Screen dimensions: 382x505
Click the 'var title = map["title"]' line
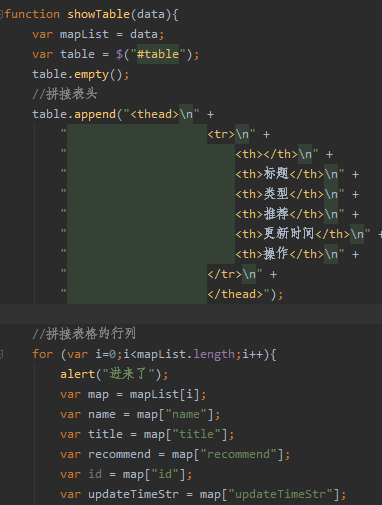coord(147,434)
